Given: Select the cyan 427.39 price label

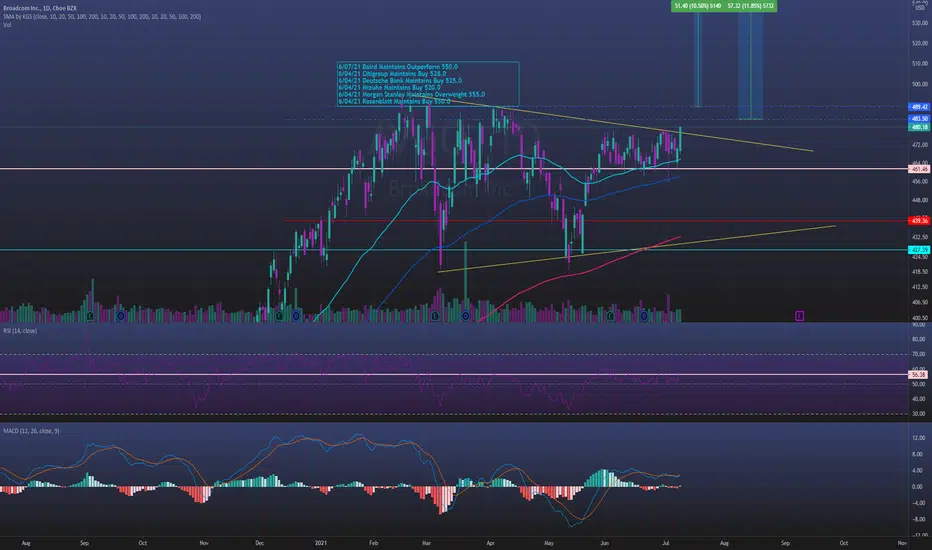Looking at the screenshot, I should point(919,250).
